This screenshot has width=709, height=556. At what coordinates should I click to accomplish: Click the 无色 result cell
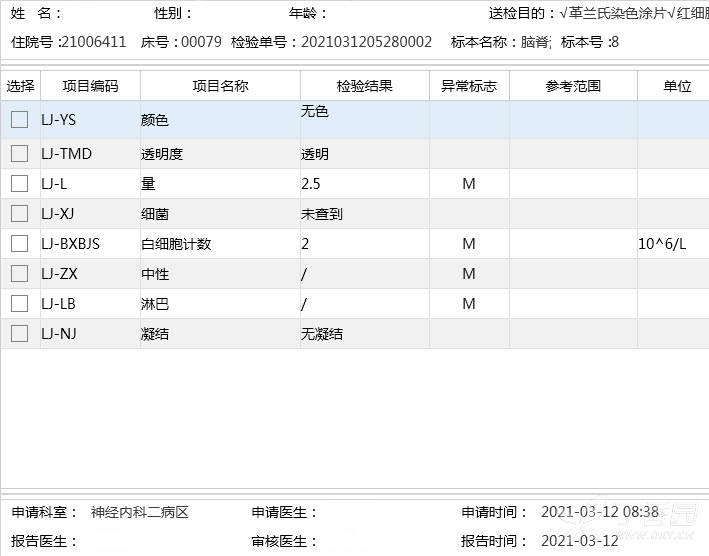[x=315, y=112]
